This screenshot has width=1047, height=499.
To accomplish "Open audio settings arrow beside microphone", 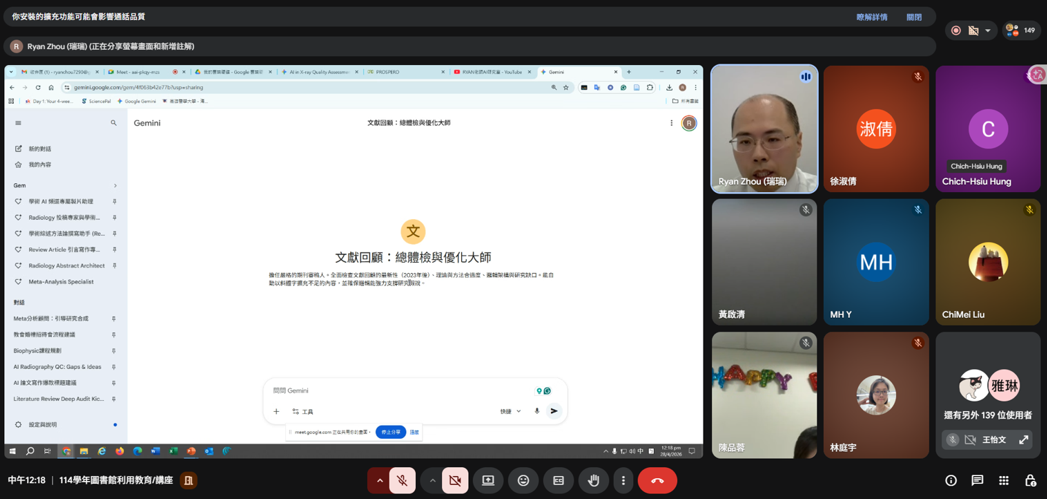I will (x=379, y=480).
